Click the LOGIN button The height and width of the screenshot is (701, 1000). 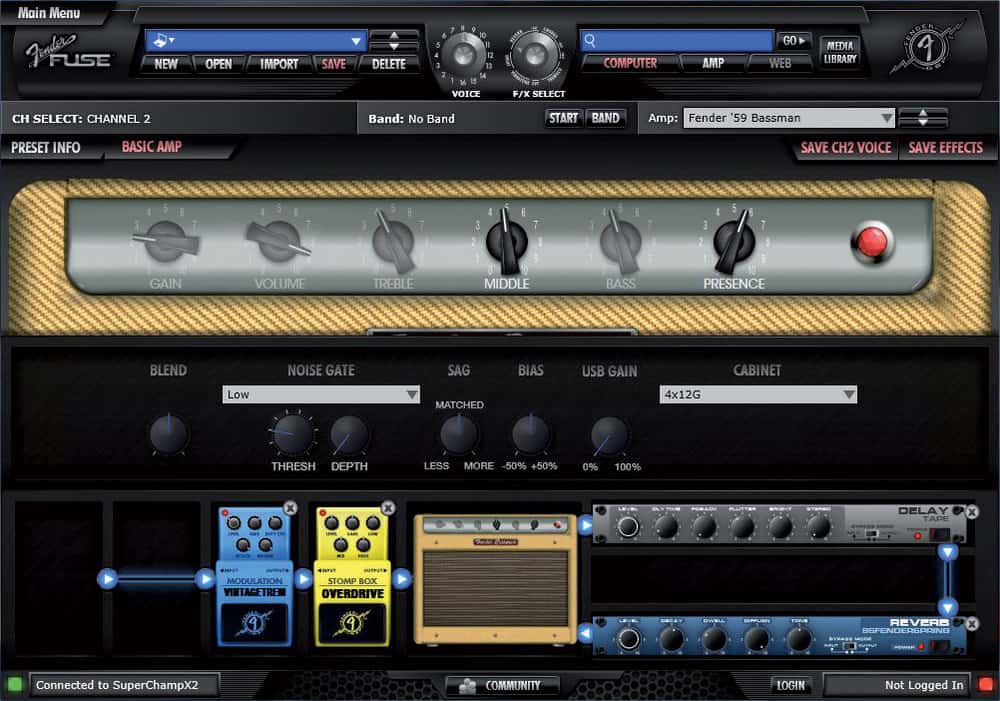coord(789,686)
